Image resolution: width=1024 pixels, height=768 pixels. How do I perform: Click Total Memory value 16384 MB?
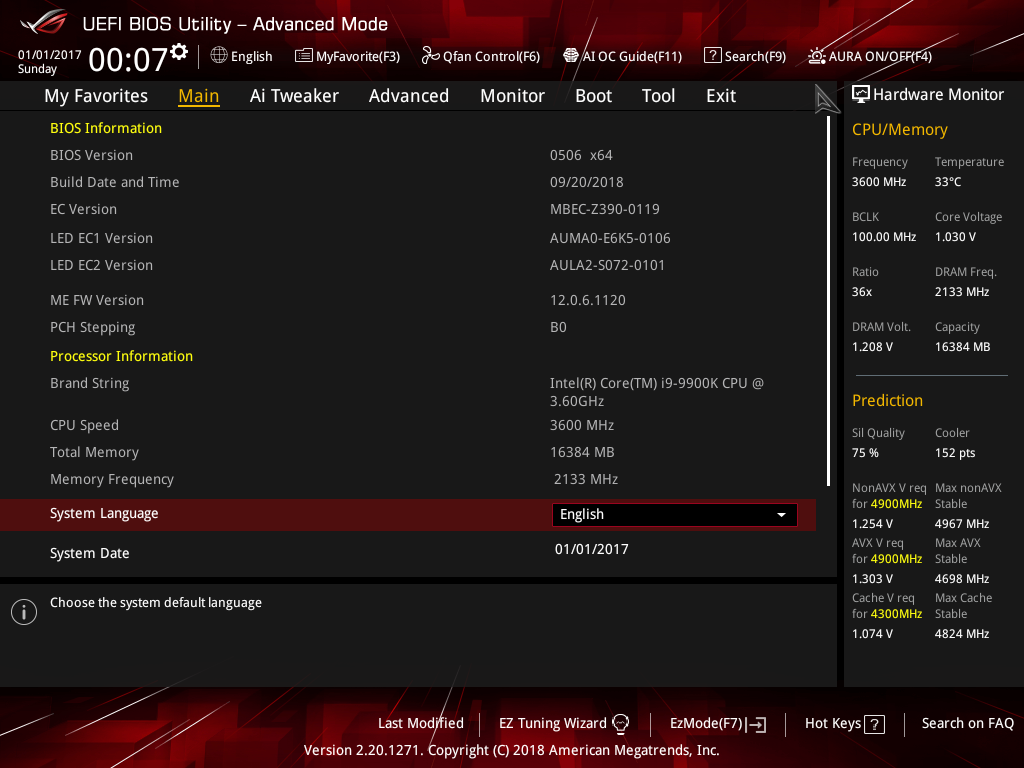[582, 453]
